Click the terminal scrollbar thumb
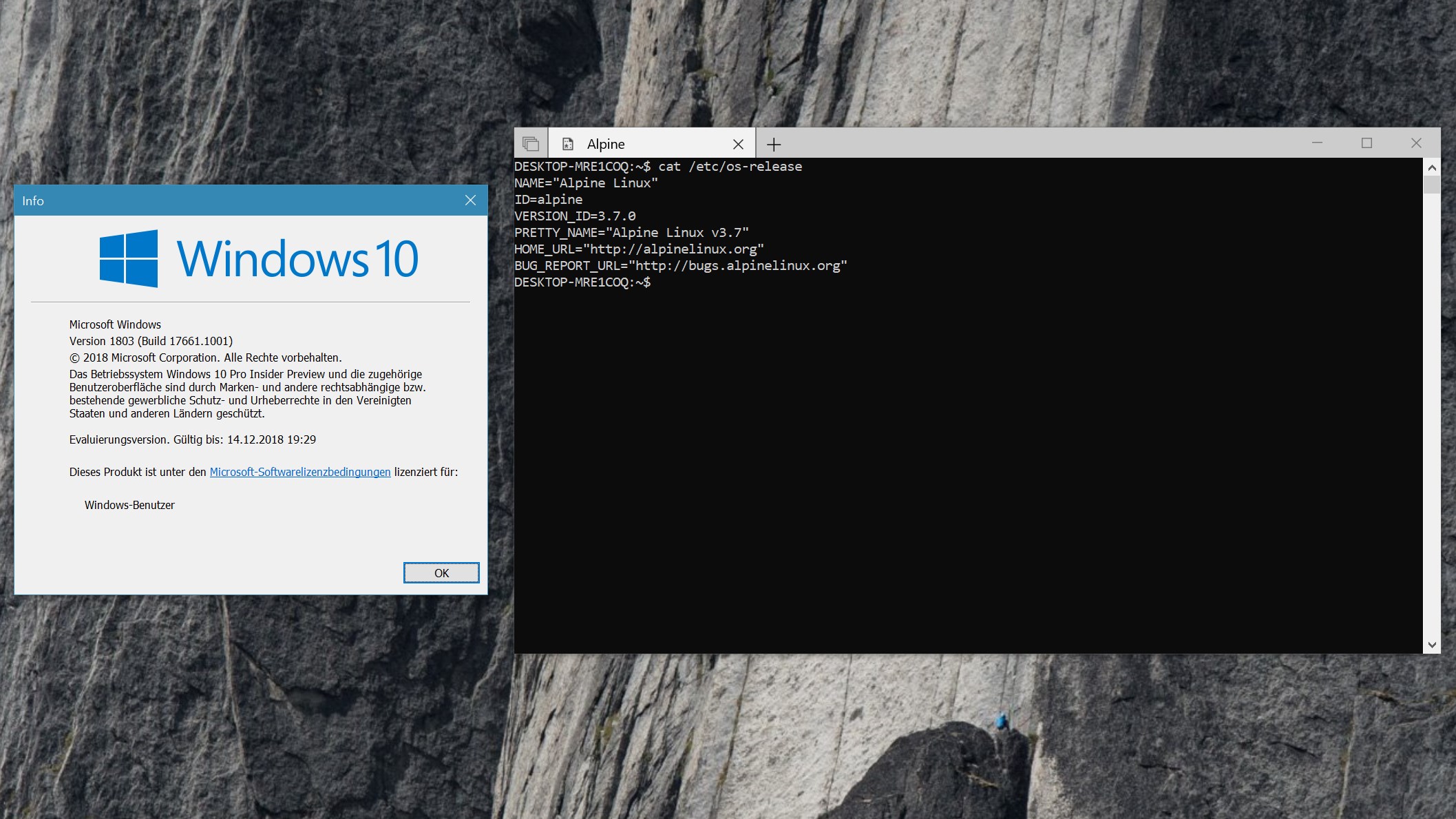Screen dimensions: 1456x819 1432,185
